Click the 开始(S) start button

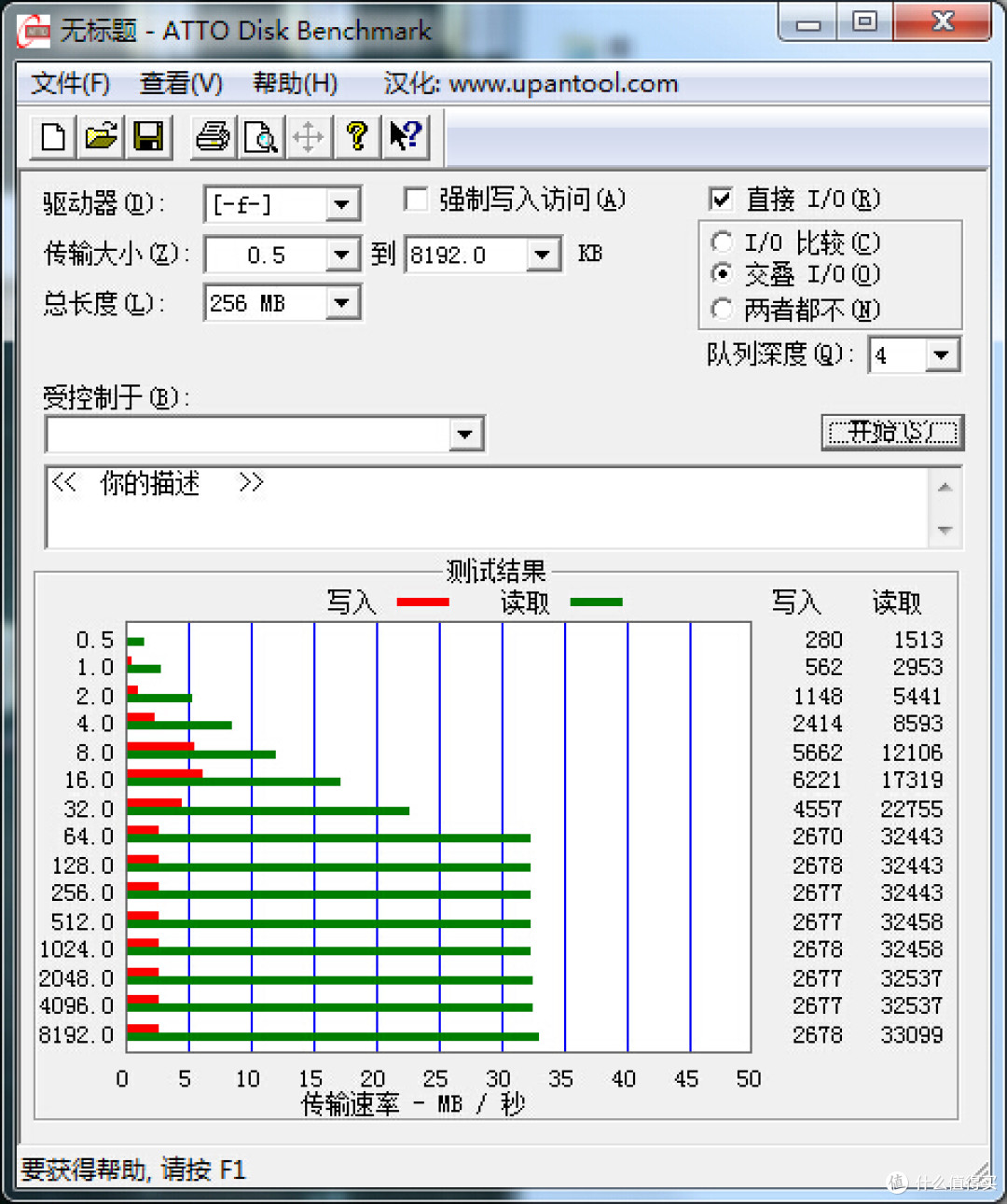(x=892, y=432)
